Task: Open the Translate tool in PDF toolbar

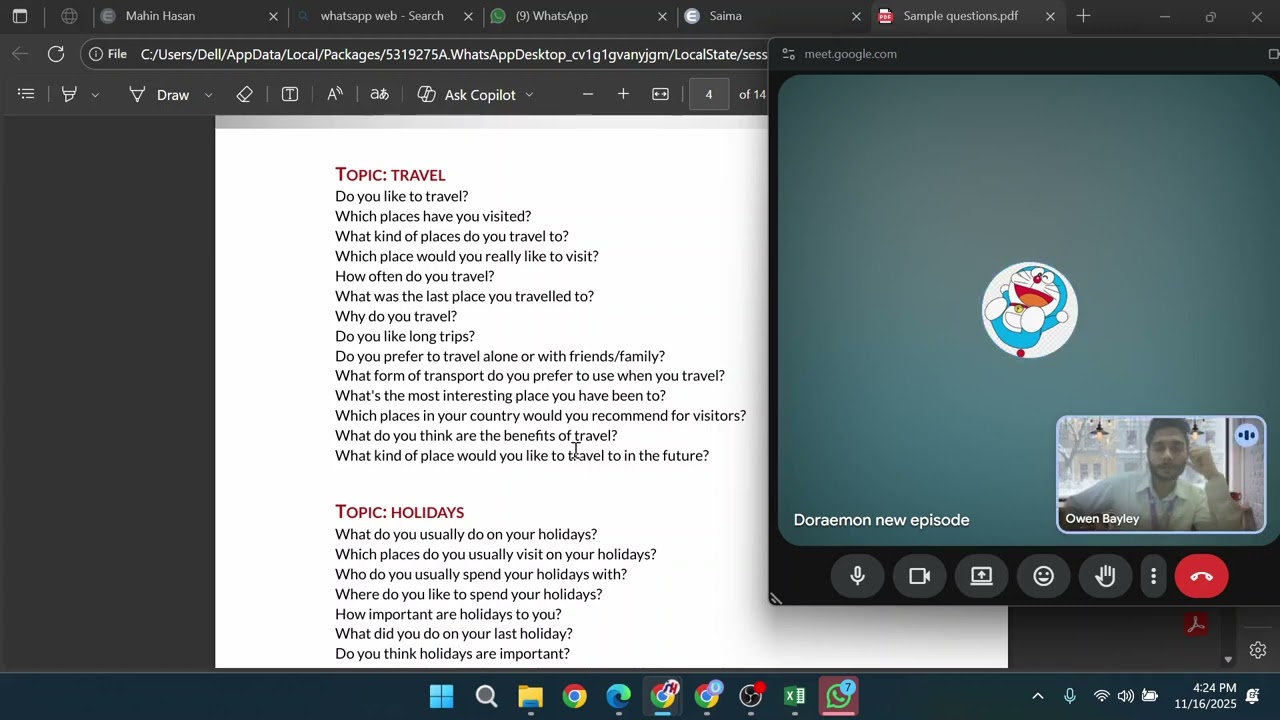Action: pos(379,94)
